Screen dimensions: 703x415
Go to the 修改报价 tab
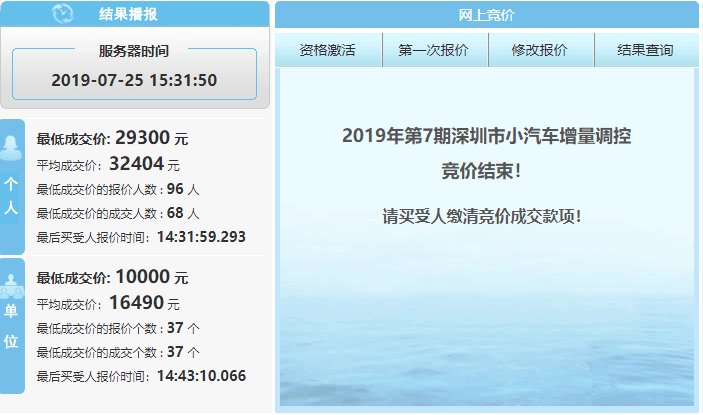(540, 50)
